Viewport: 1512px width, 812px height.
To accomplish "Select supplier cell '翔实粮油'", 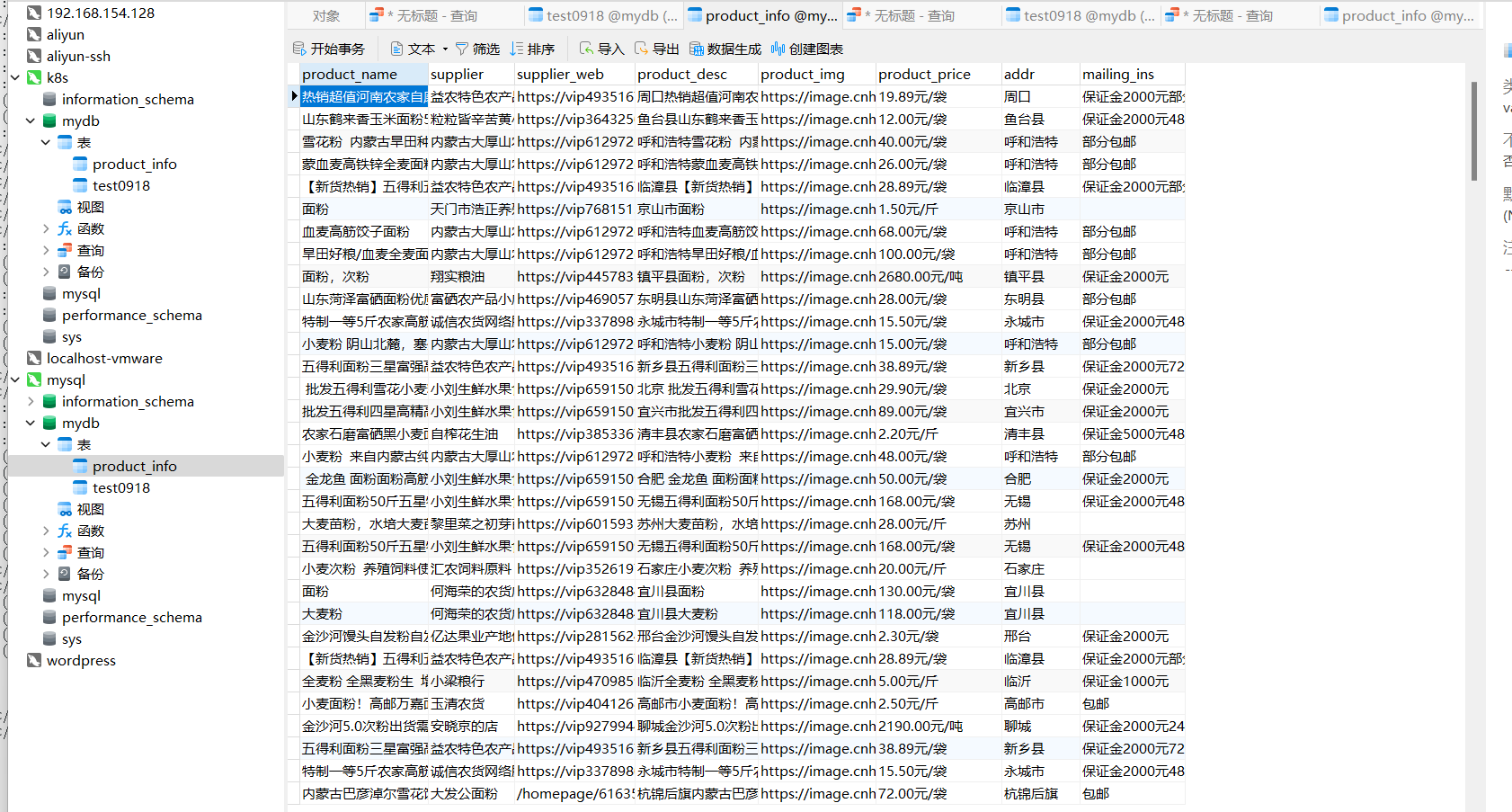I will tap(471, 276).
